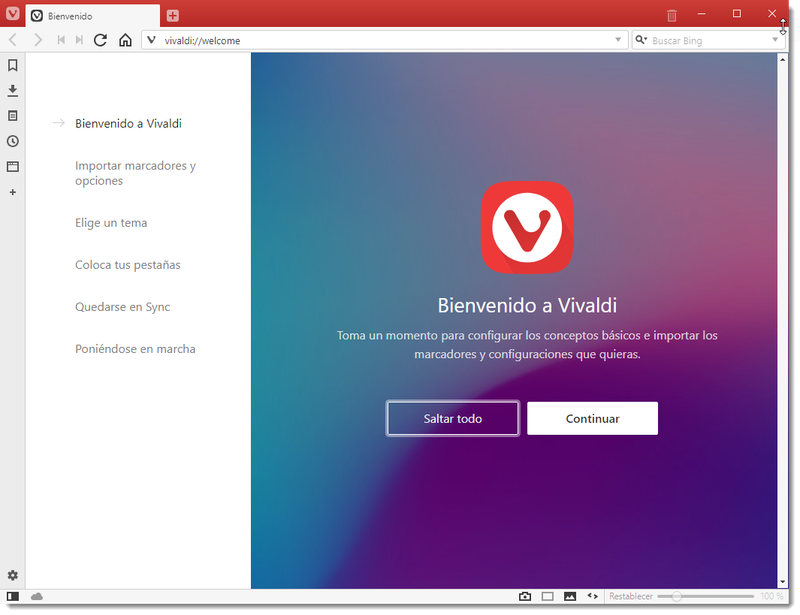Click the Continuar button
This screenshot has height=615, width=800.
pos(592,418)
